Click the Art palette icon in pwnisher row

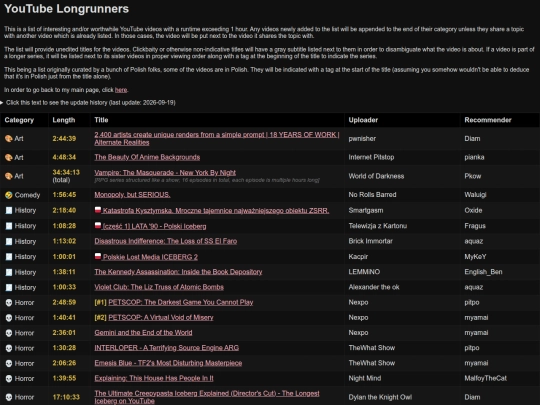point(9,139)
